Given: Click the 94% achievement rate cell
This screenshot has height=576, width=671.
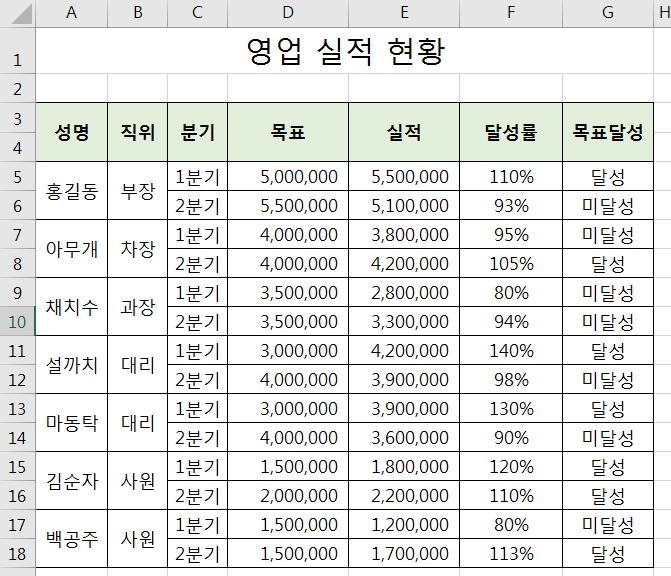Looking at the screenshot, I should click(x=511, y=321).
